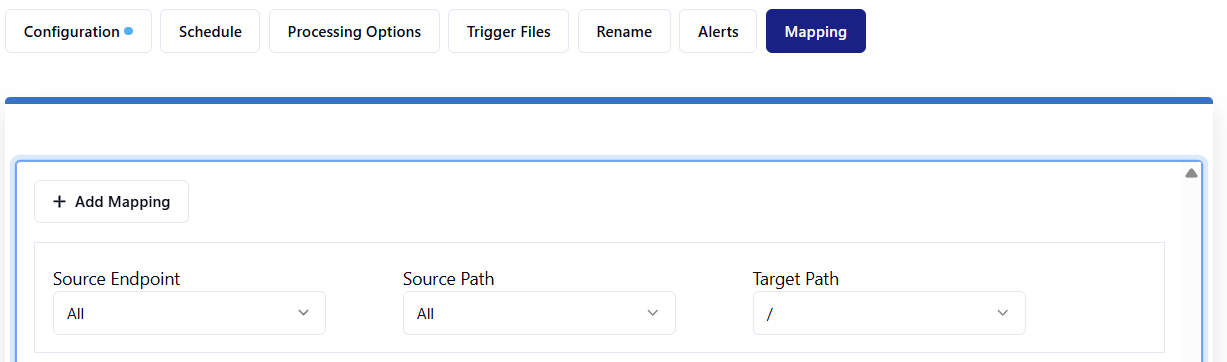The width and height of the screenshot is (1227, 362).
Task: Select the Trigger Files tab
Action: coord(508,31)
